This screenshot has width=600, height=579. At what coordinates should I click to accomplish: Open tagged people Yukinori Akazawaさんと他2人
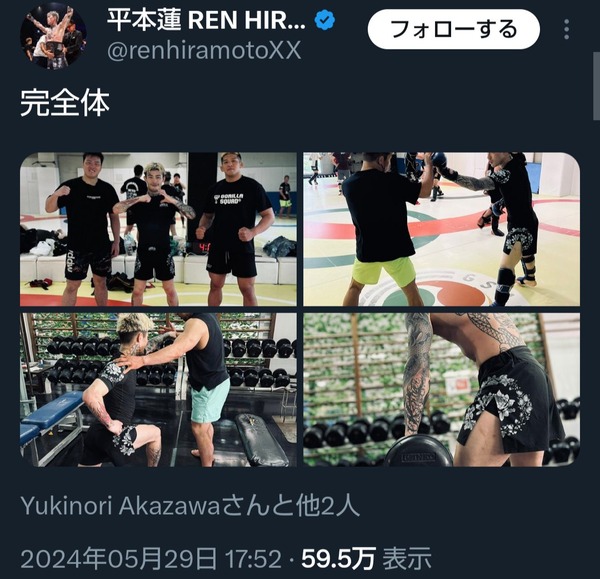[x=190, y=506]
